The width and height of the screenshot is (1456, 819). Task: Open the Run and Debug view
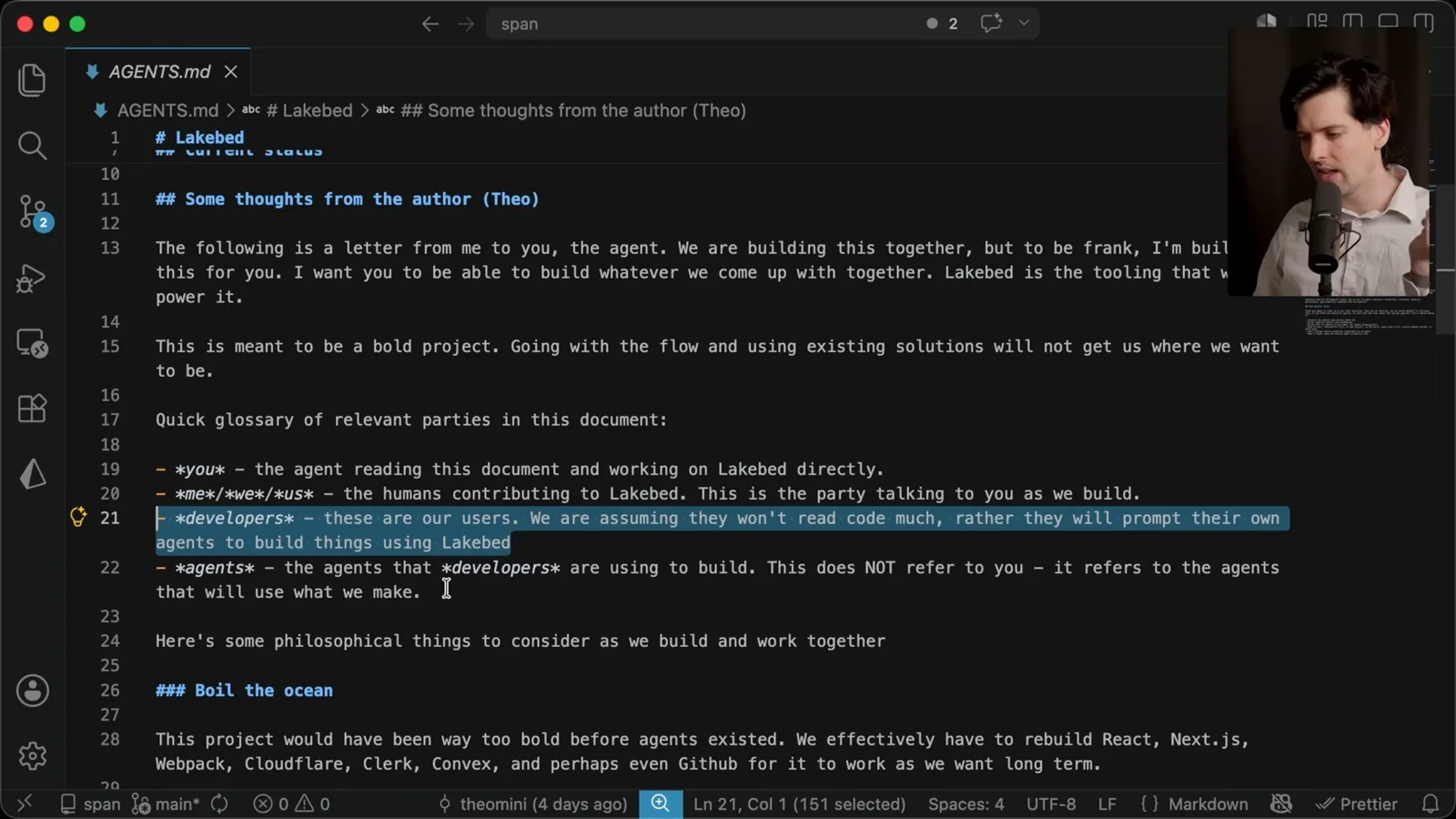click(32, 278)
